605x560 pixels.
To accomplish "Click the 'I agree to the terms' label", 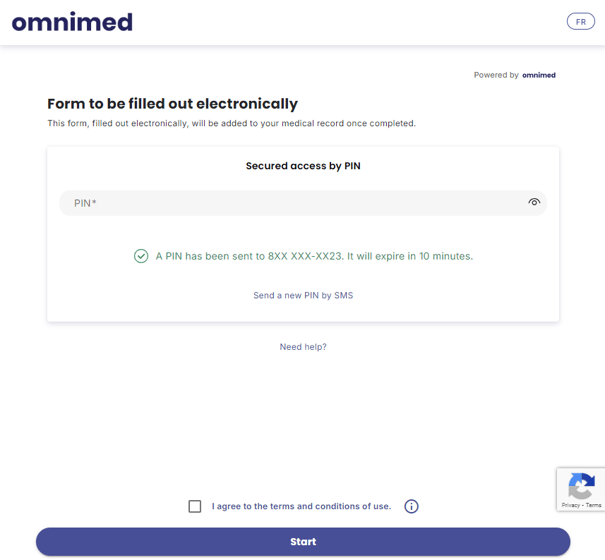I will click(301, 506).
